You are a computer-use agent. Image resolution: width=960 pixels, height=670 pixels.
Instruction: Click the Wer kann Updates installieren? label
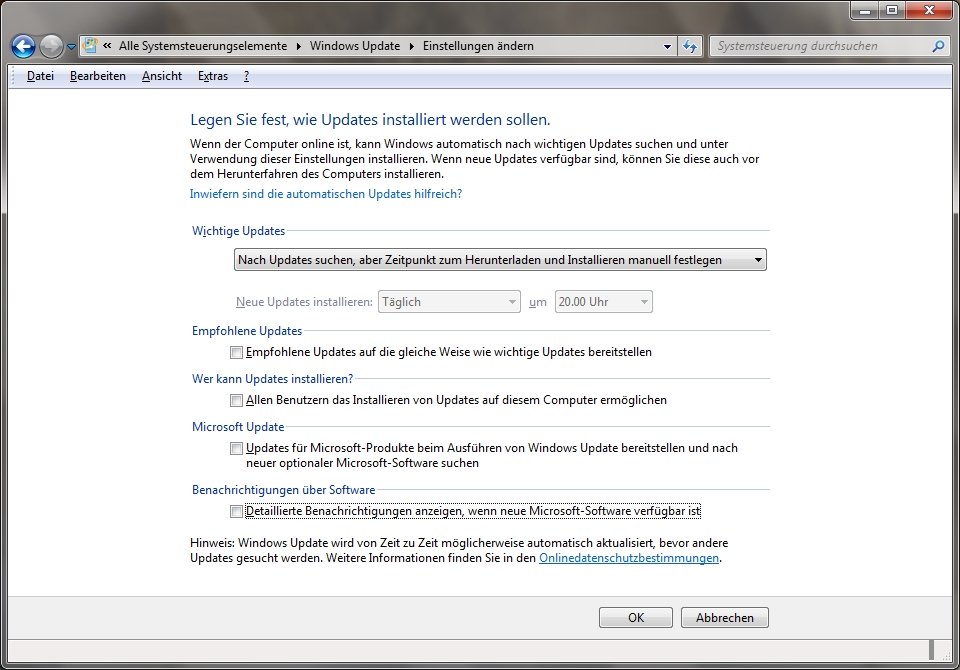click(272, 379)
